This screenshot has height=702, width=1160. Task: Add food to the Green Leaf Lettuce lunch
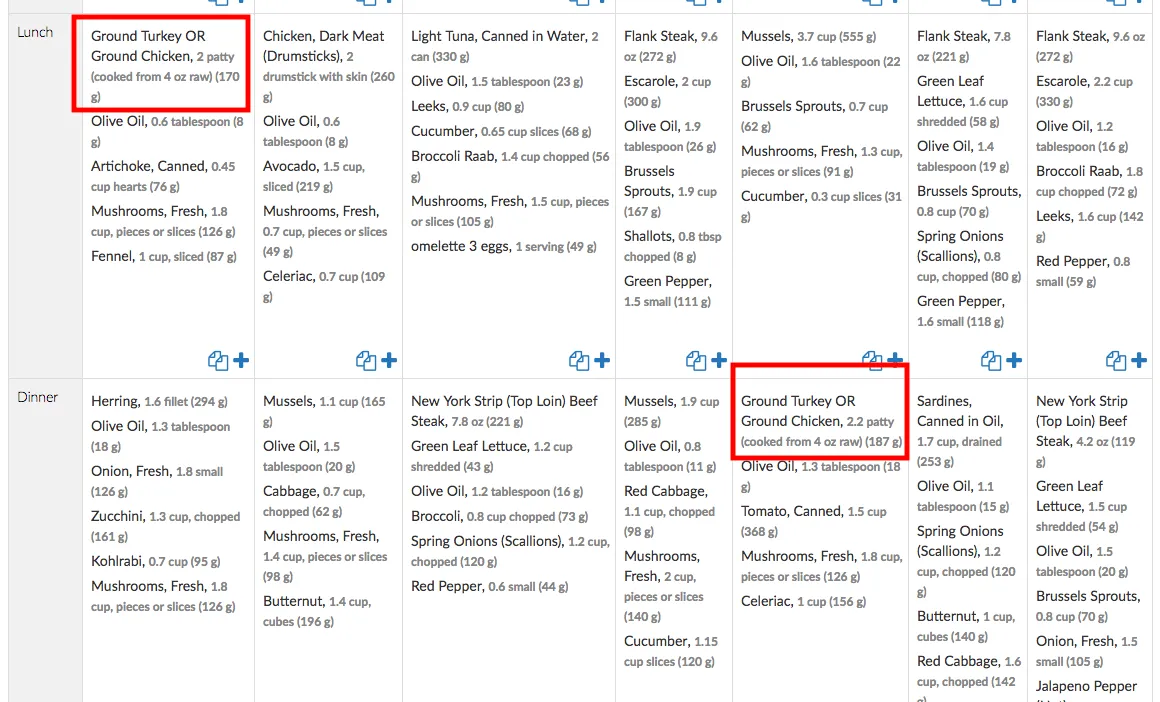1014,361
